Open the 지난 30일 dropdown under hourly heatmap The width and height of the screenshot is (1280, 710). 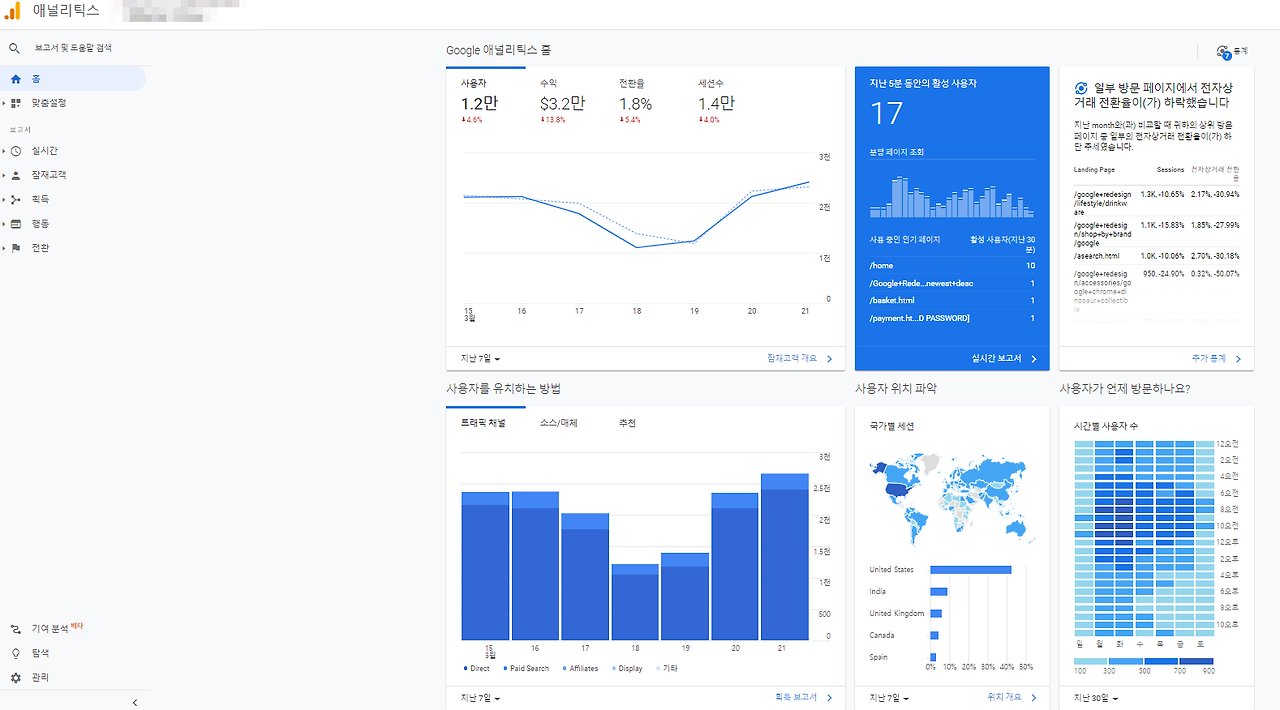point(1095,698)
